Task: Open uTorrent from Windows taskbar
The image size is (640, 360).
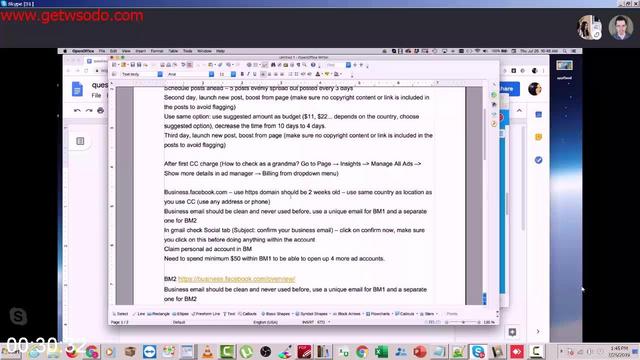Action: [x=246, y=351]
